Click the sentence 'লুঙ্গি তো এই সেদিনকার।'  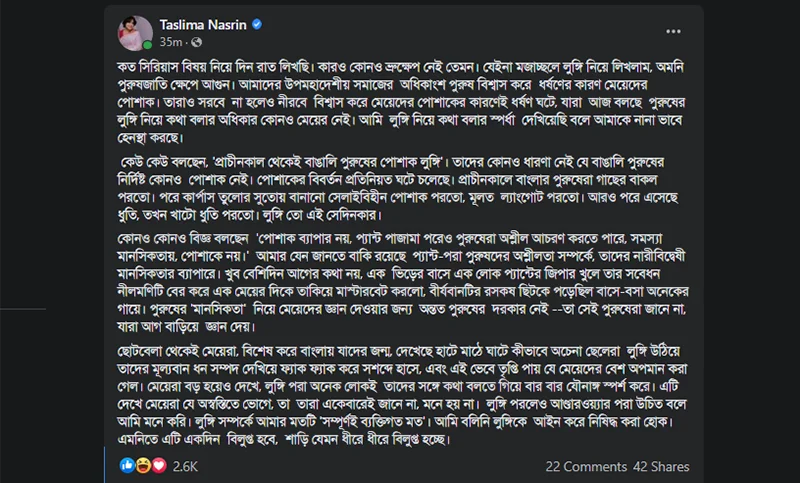[322, 215]
